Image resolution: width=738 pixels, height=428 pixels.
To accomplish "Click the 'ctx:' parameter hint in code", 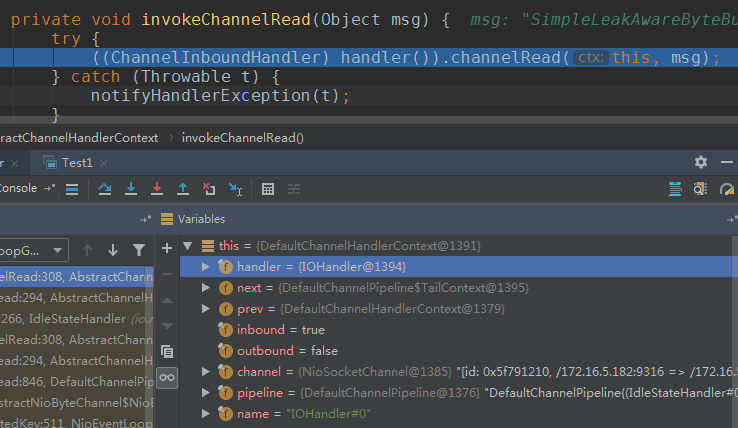I will click(591, 57).
